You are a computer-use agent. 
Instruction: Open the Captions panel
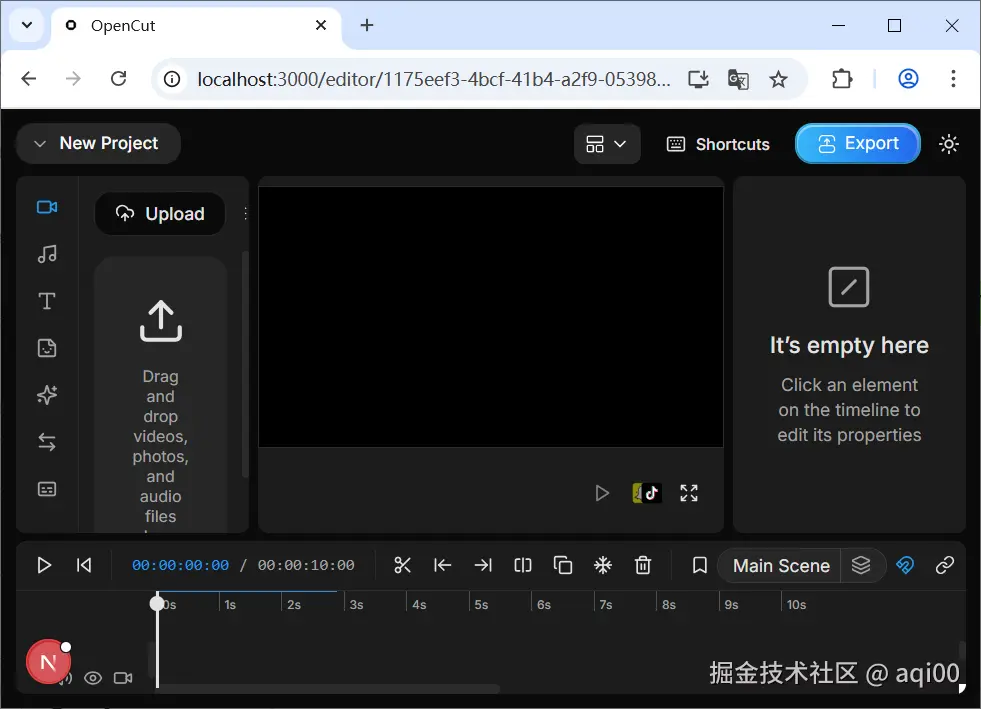click(x=46, y=488)
